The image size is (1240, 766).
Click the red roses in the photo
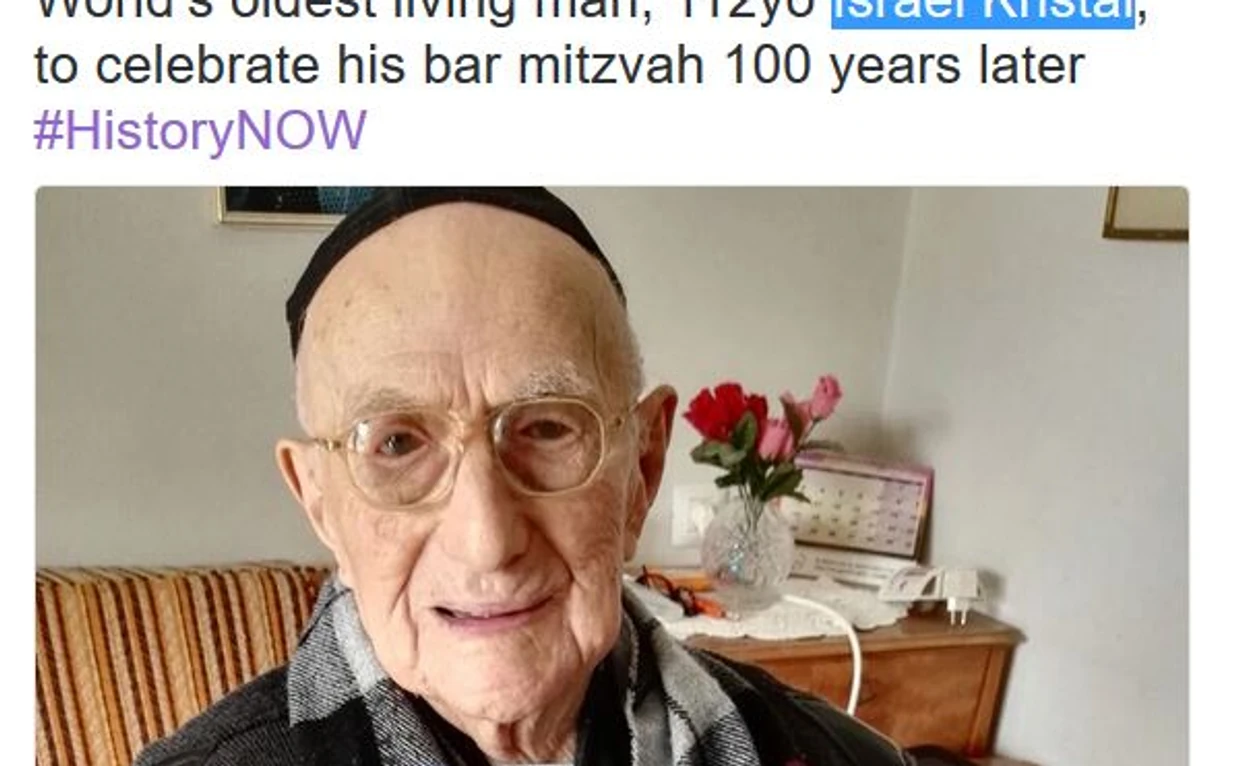pyautogui.click(x=725, y=411)
